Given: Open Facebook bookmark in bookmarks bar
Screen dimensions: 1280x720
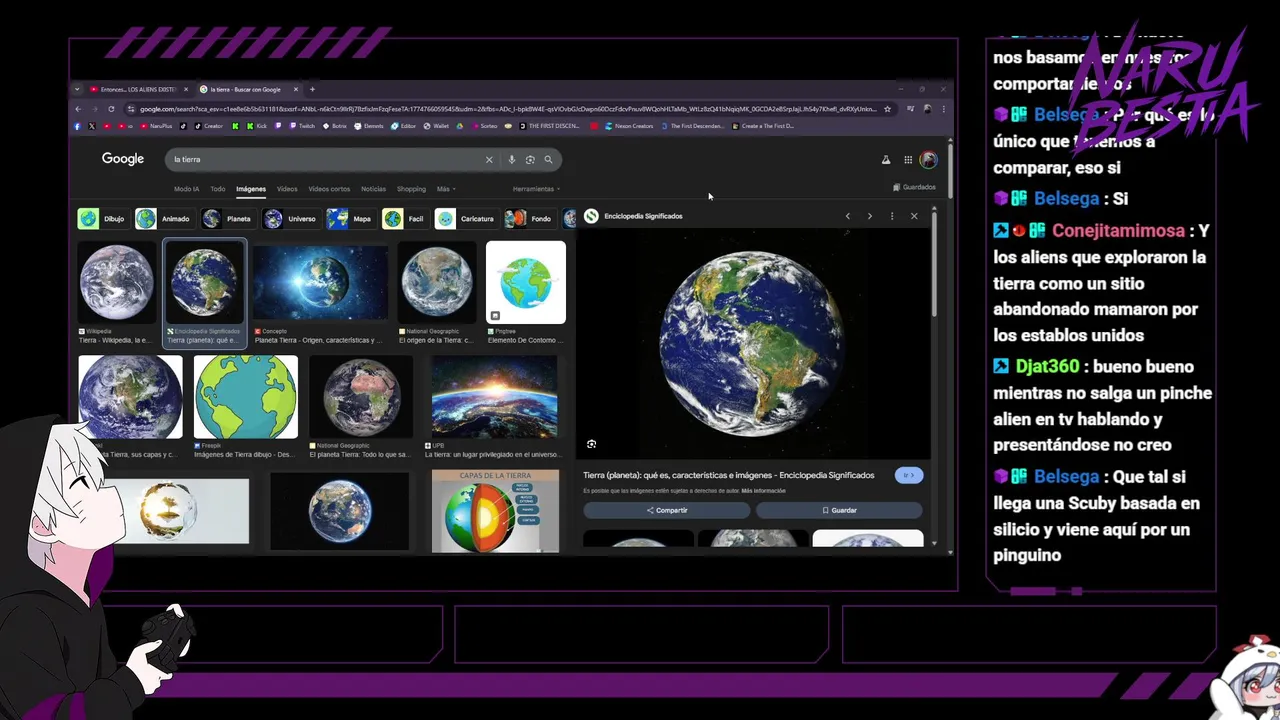Looking at the screenshot, I should click(x=77, y=126).
